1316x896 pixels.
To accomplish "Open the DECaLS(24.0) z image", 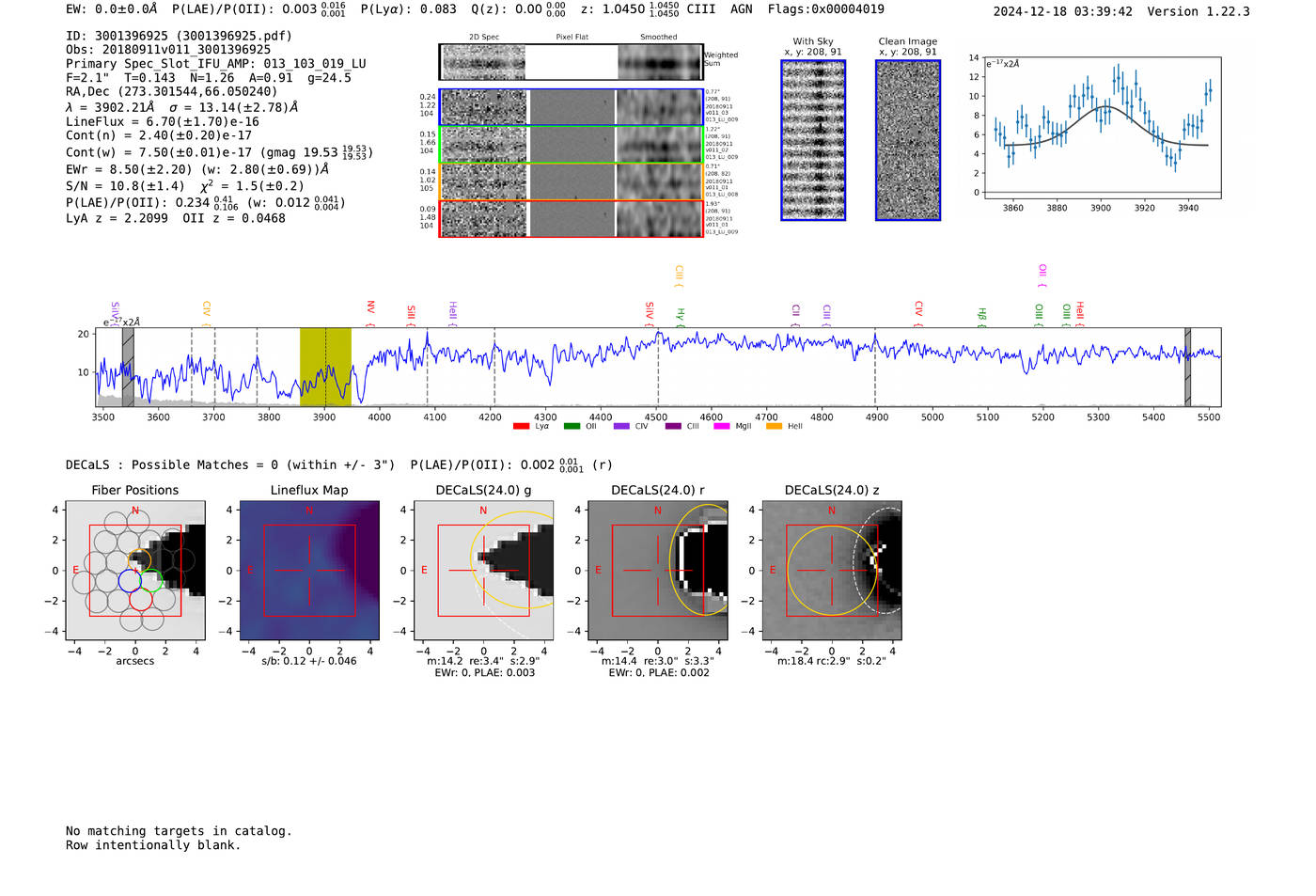I will click(x=832, y=570).
